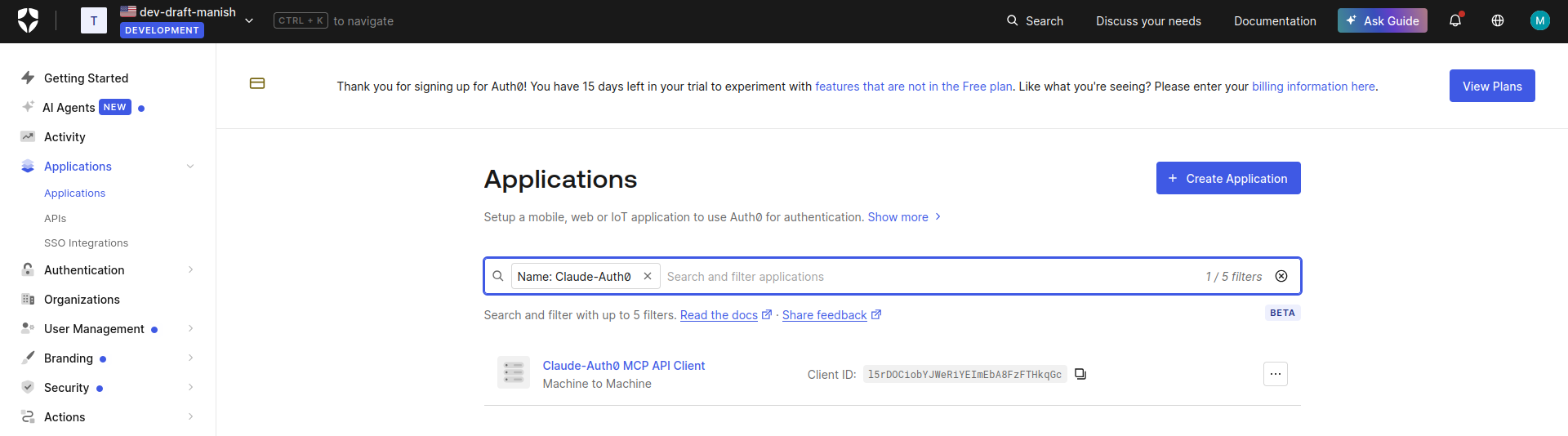Screen dimensions: 1568x436
Task: Click the credit card banner icon
Action: coord(257,83)
